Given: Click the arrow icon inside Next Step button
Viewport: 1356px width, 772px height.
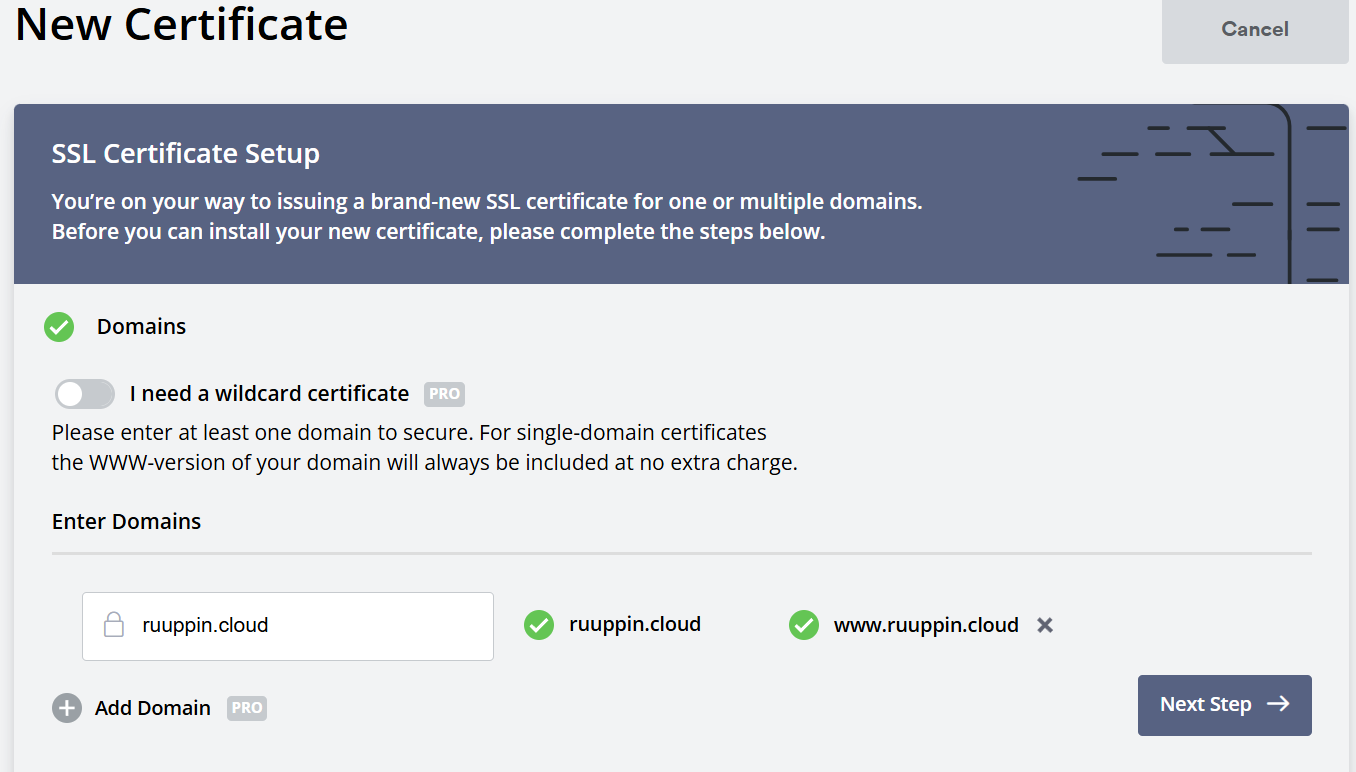Looking at the screenshot, I should point(1279,704).
